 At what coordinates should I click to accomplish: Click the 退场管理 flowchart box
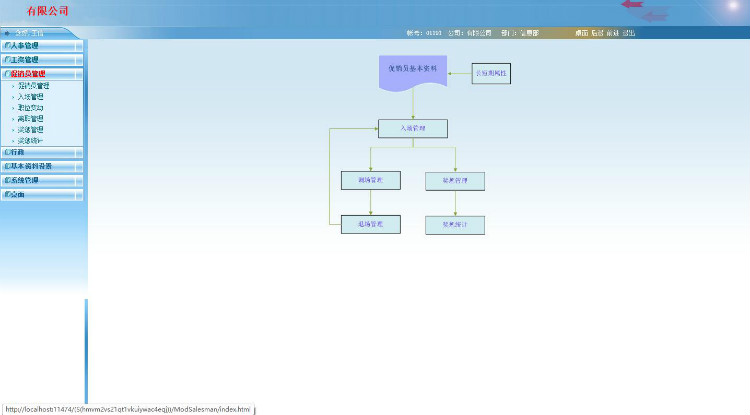[x=371, y=224]
